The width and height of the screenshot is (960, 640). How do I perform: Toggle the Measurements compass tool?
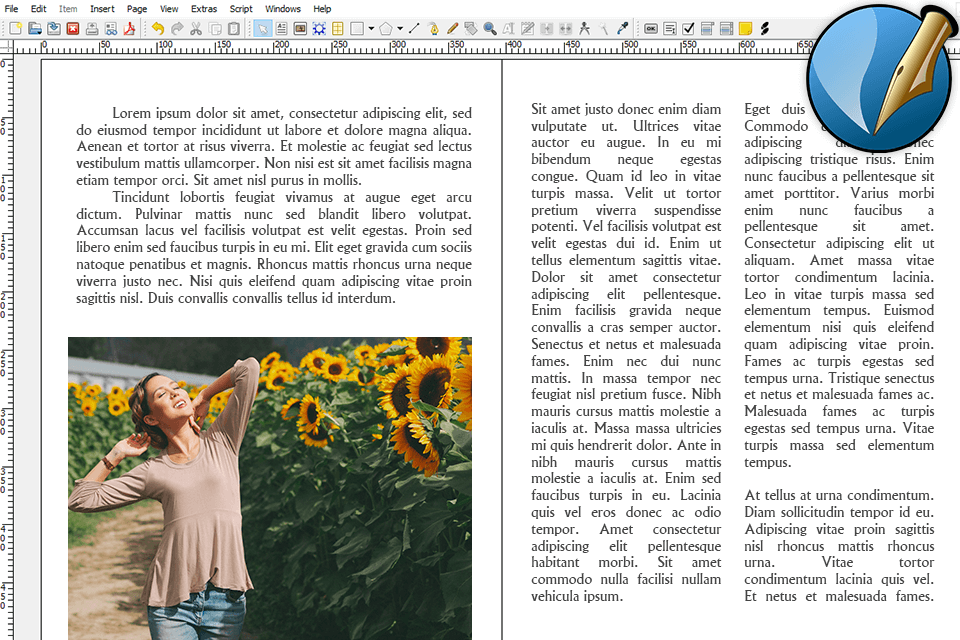[x=585, y=29]
